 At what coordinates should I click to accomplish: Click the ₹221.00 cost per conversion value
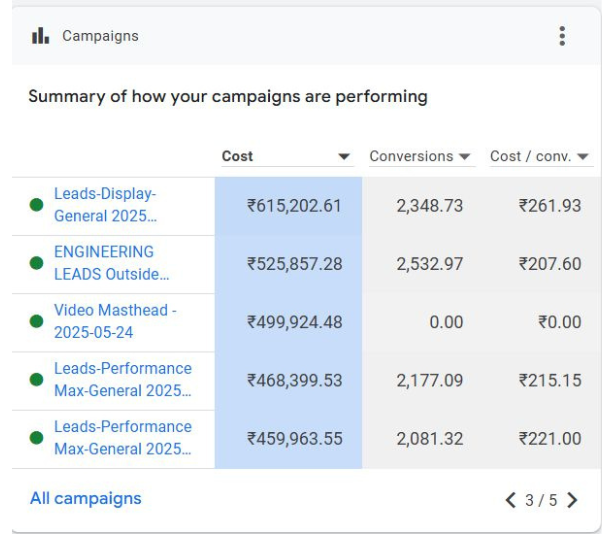549,438
